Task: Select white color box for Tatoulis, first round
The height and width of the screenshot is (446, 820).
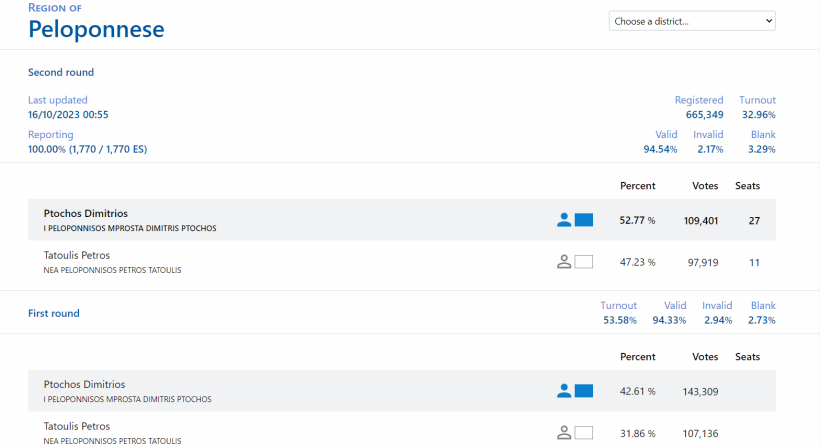Action: [x=584, y=433]
